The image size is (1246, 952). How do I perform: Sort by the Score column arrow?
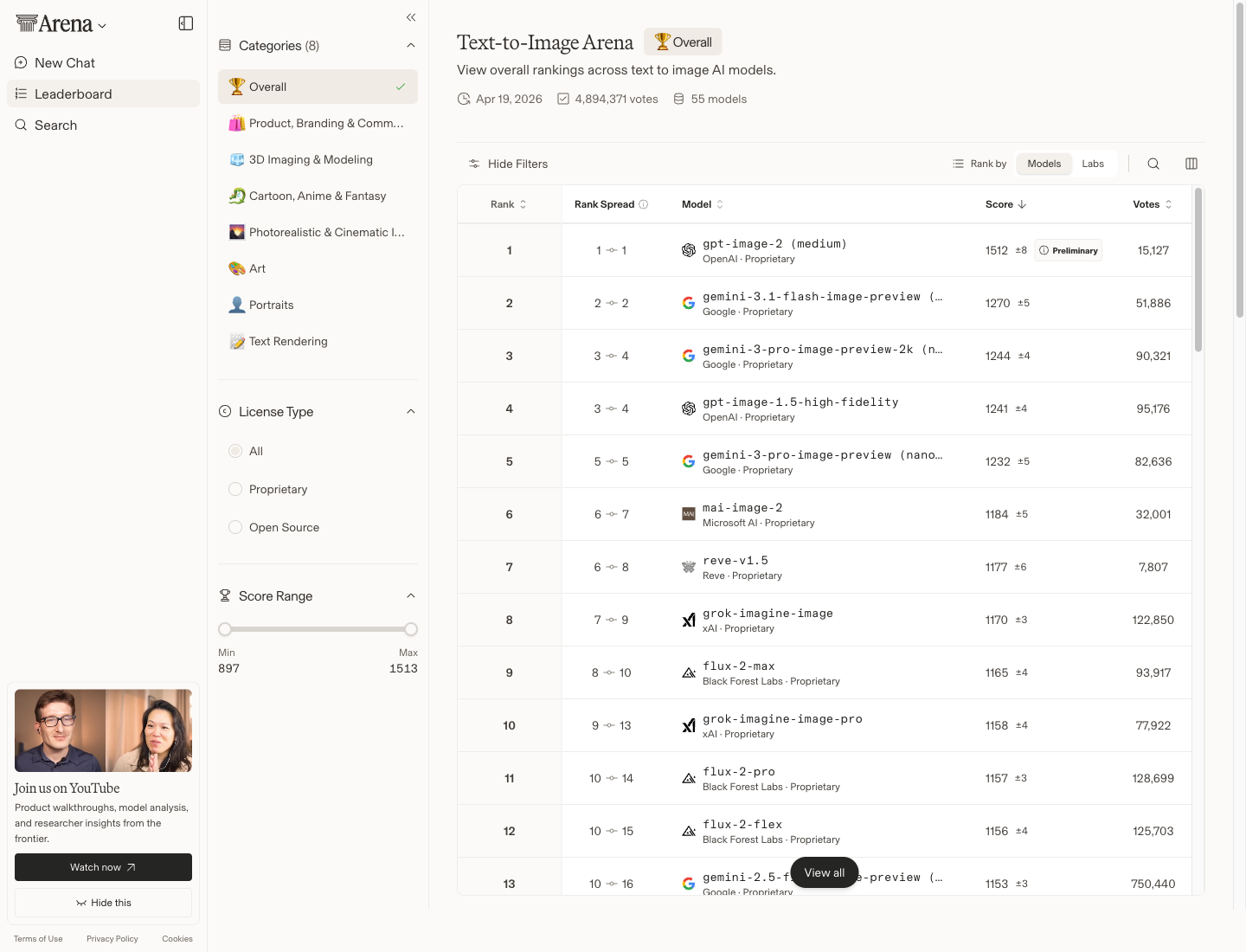pyautogui.click(x=1022, y=204)
